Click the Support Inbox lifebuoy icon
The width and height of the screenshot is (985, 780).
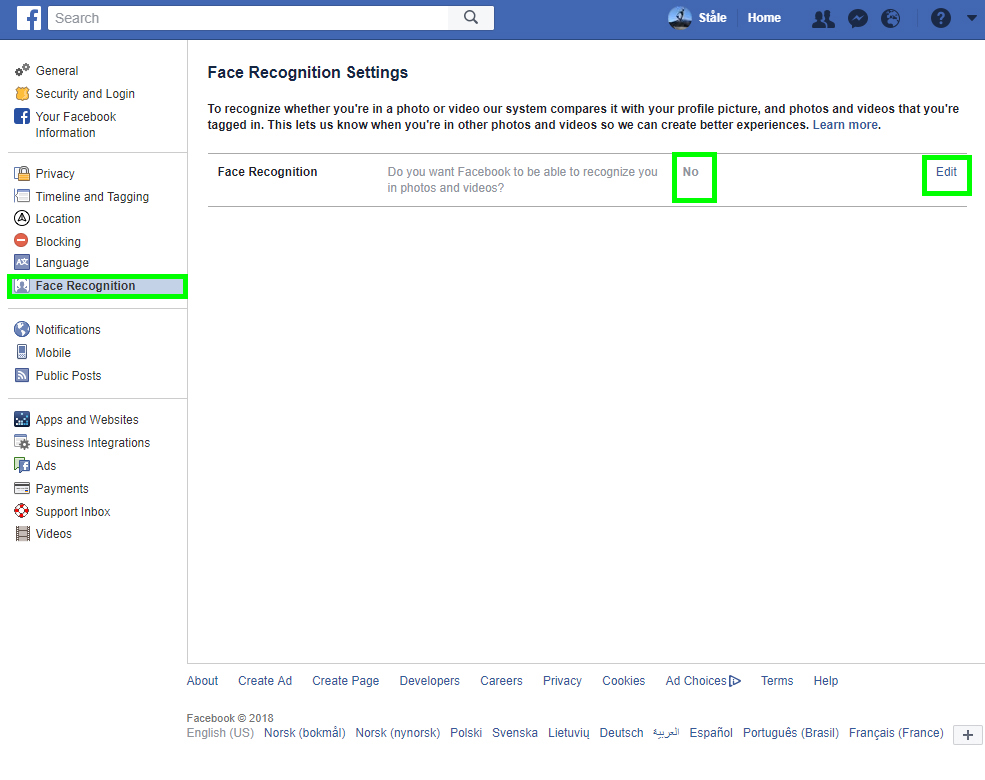[22, 511]
